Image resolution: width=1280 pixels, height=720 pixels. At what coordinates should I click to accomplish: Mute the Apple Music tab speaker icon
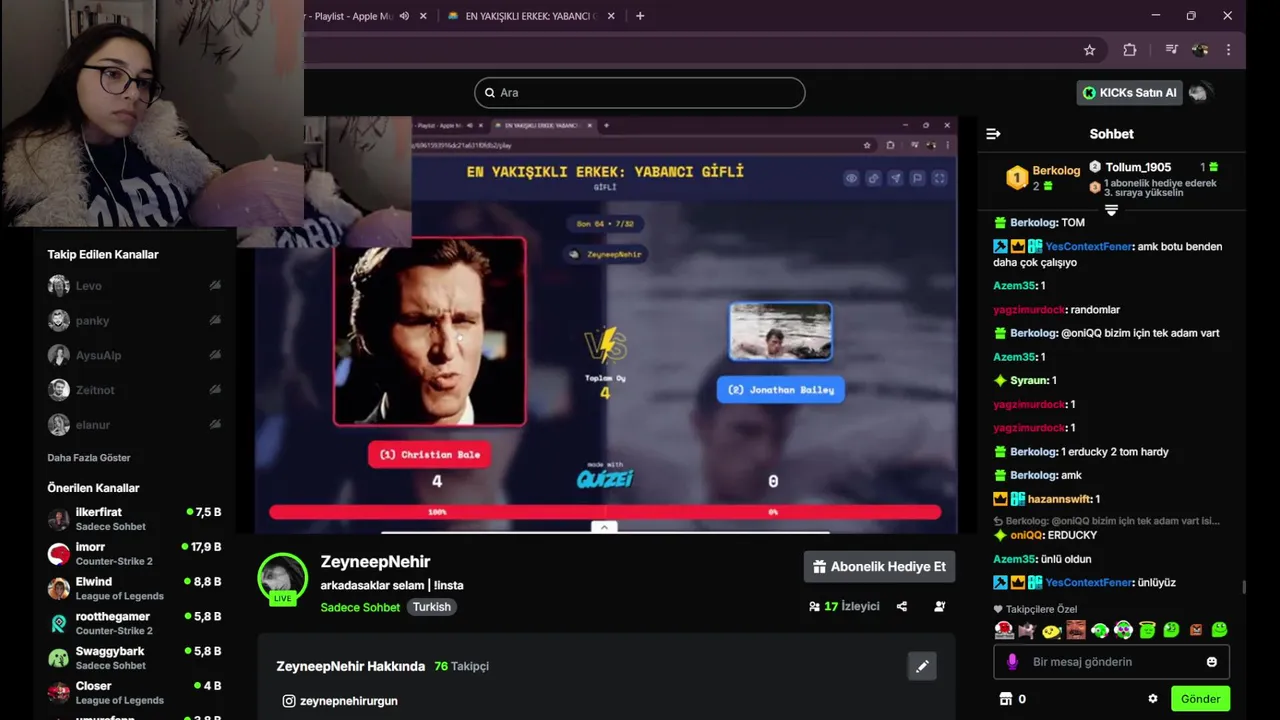pos(405,16)
